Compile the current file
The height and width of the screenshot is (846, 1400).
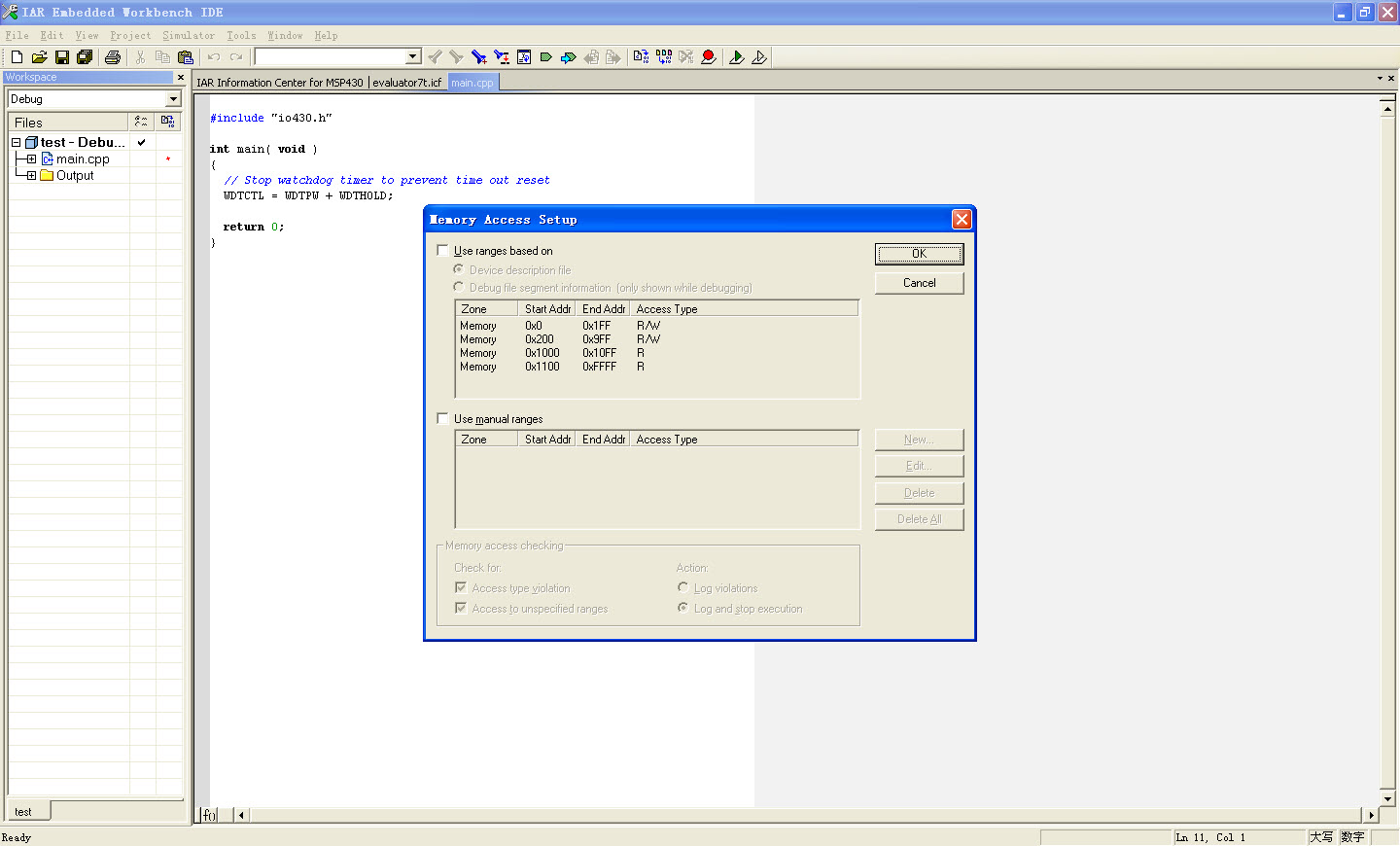tap(641, 57)
